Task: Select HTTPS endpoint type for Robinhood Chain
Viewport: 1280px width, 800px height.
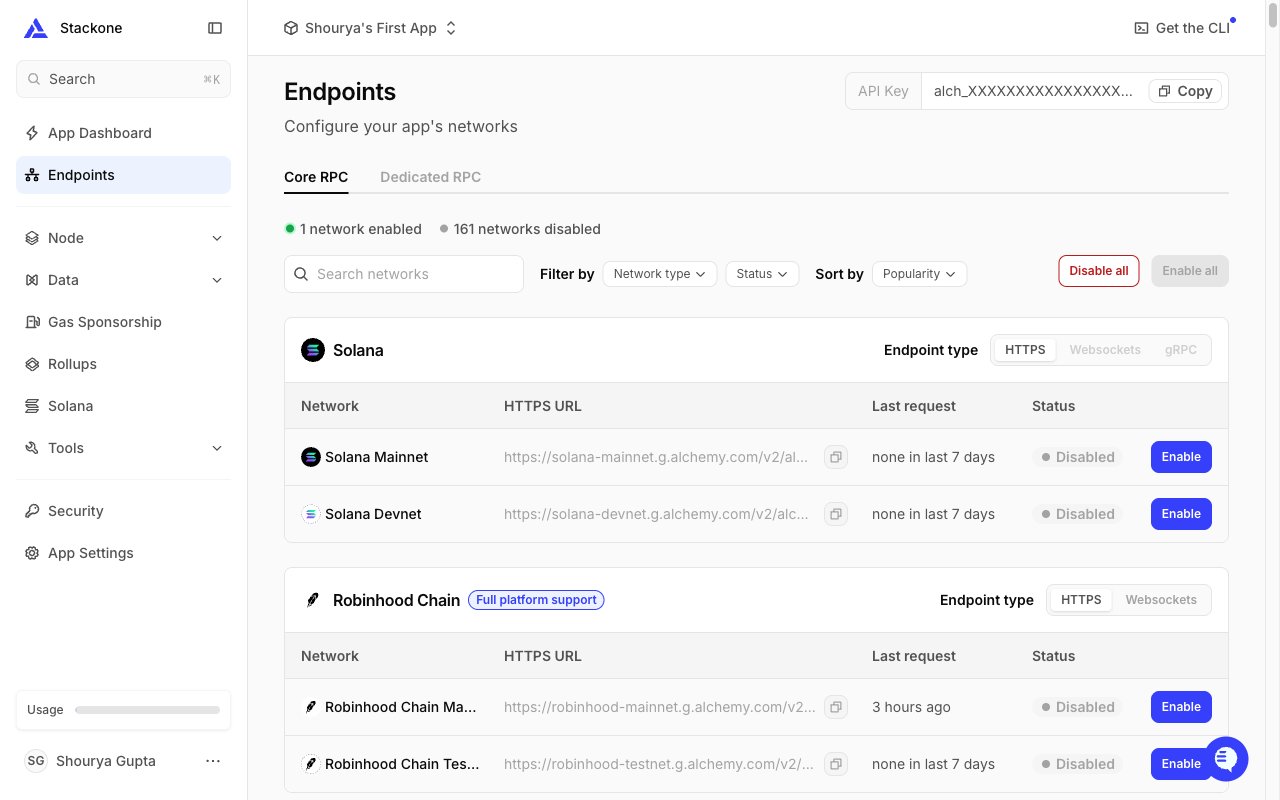Action: (1081, 600)
